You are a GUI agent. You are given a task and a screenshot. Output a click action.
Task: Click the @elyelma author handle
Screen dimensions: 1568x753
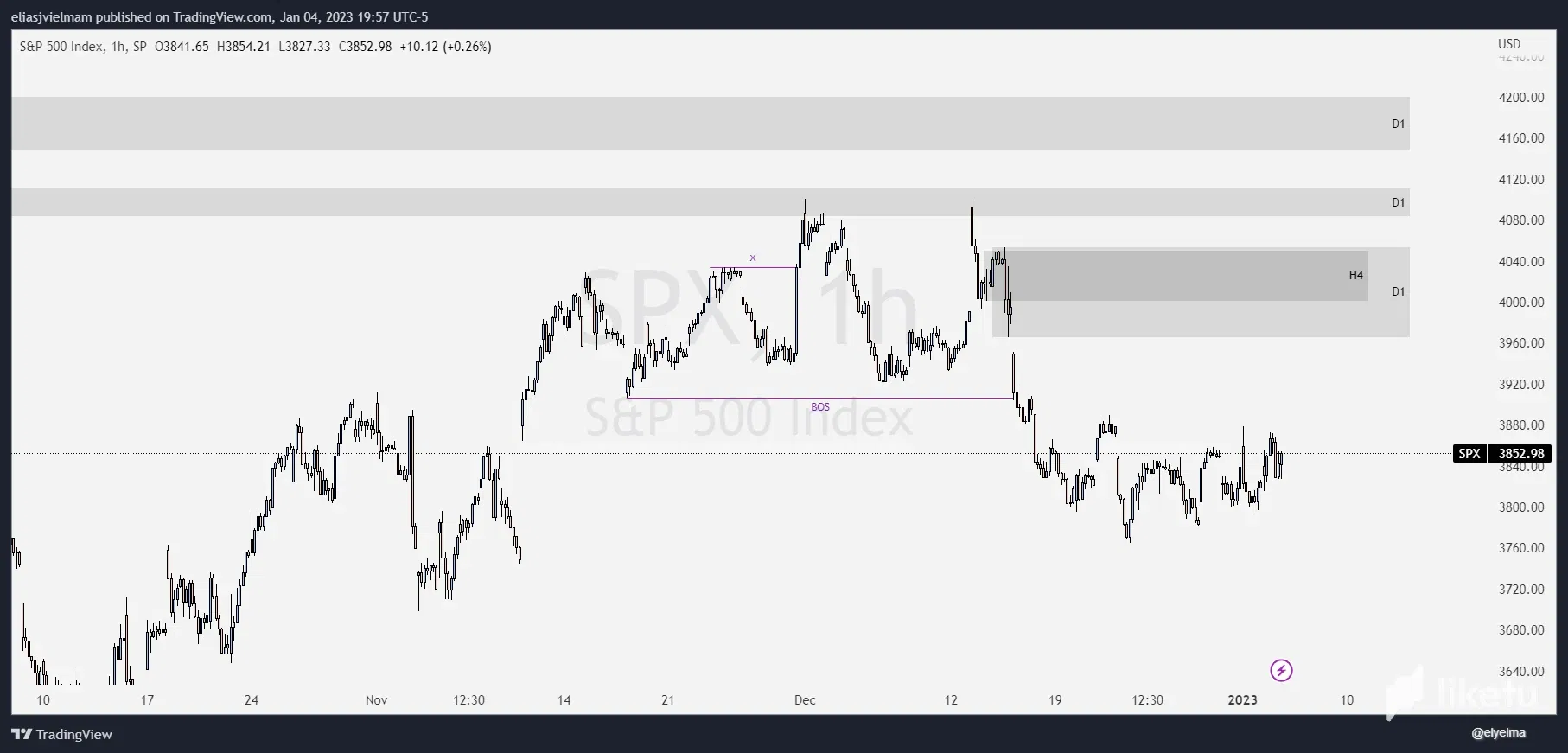1498,733
